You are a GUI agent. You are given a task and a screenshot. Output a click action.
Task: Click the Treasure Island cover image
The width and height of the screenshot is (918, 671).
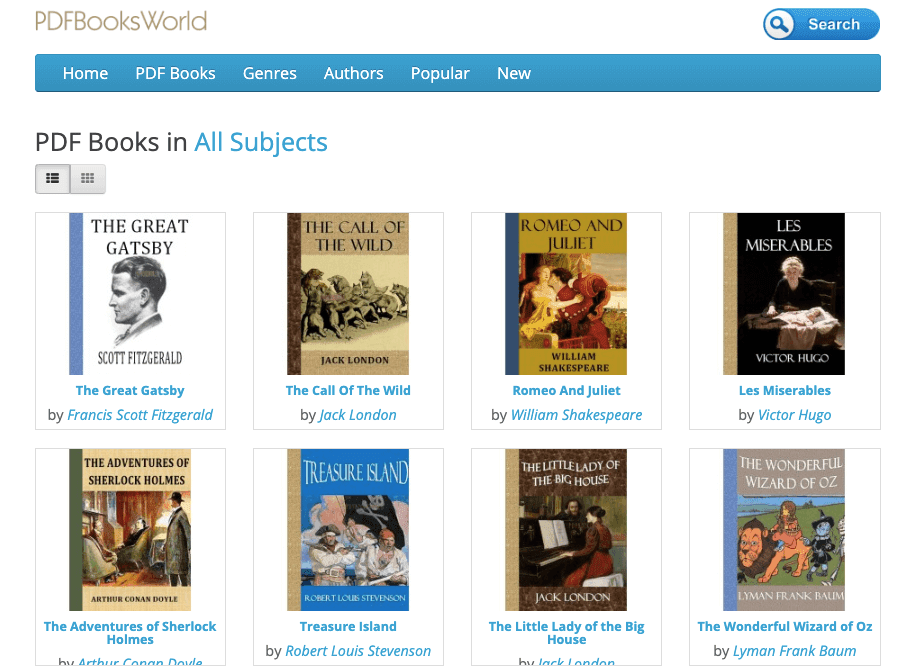(348, 529)
